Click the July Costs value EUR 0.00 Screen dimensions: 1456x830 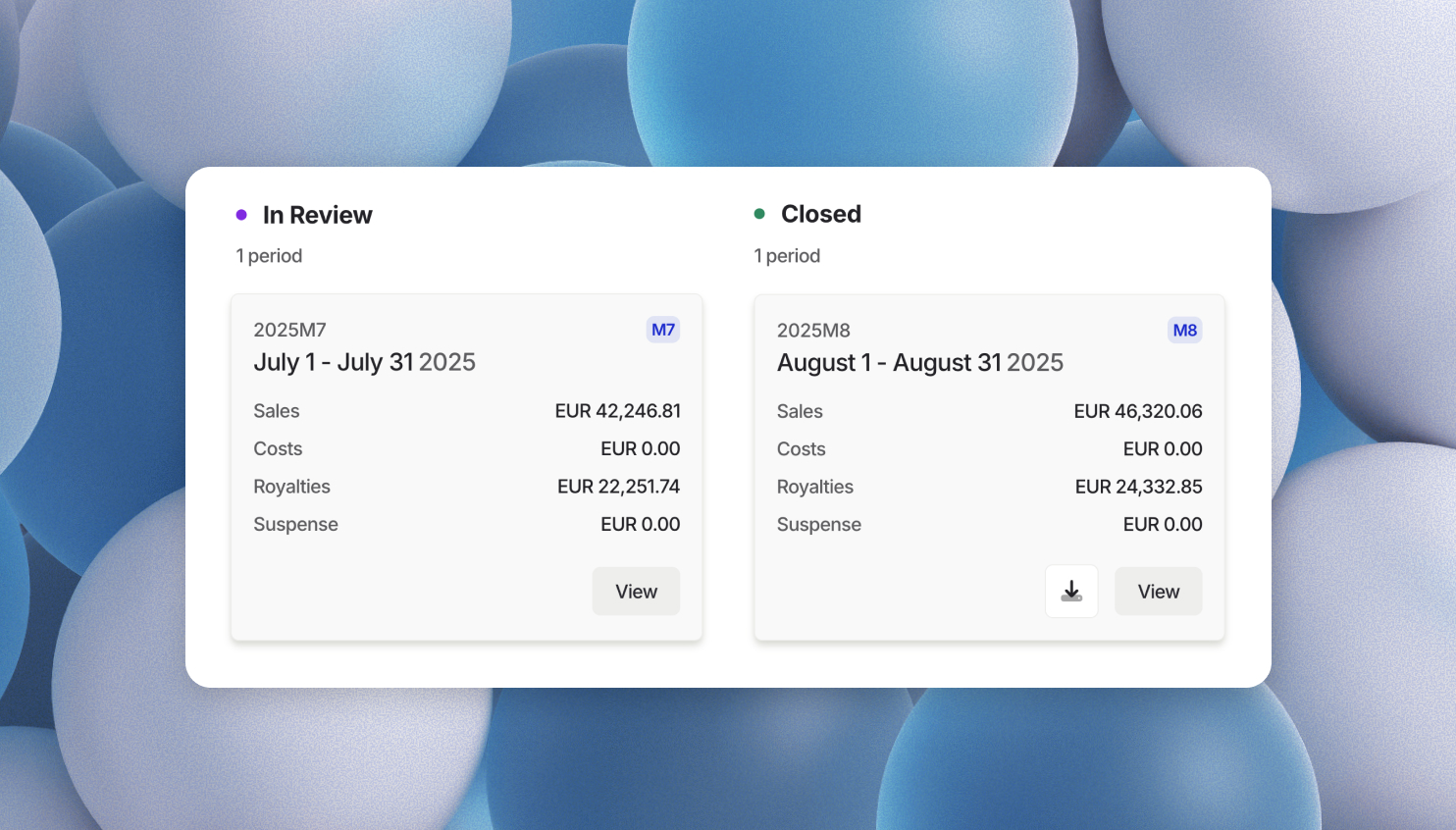point(641,448)
